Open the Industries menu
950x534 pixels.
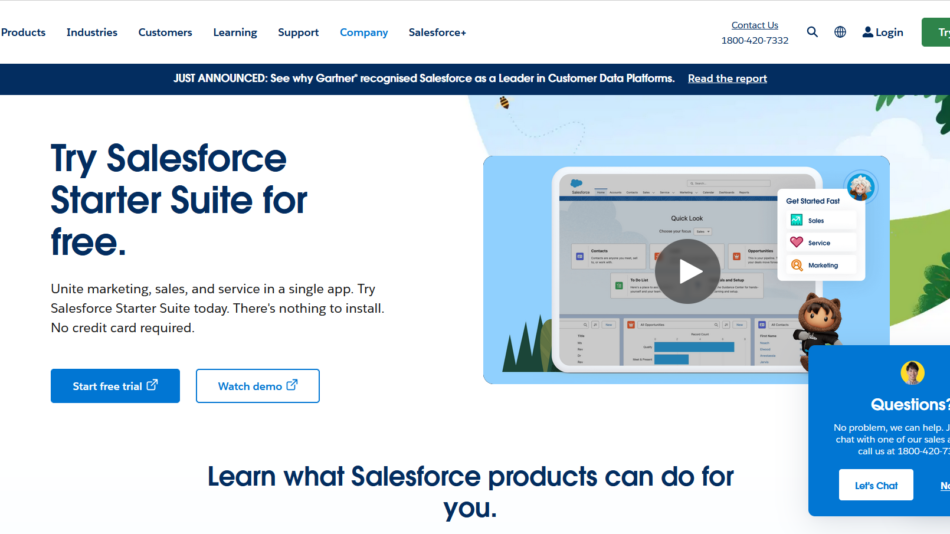click(x=92, y=32)
